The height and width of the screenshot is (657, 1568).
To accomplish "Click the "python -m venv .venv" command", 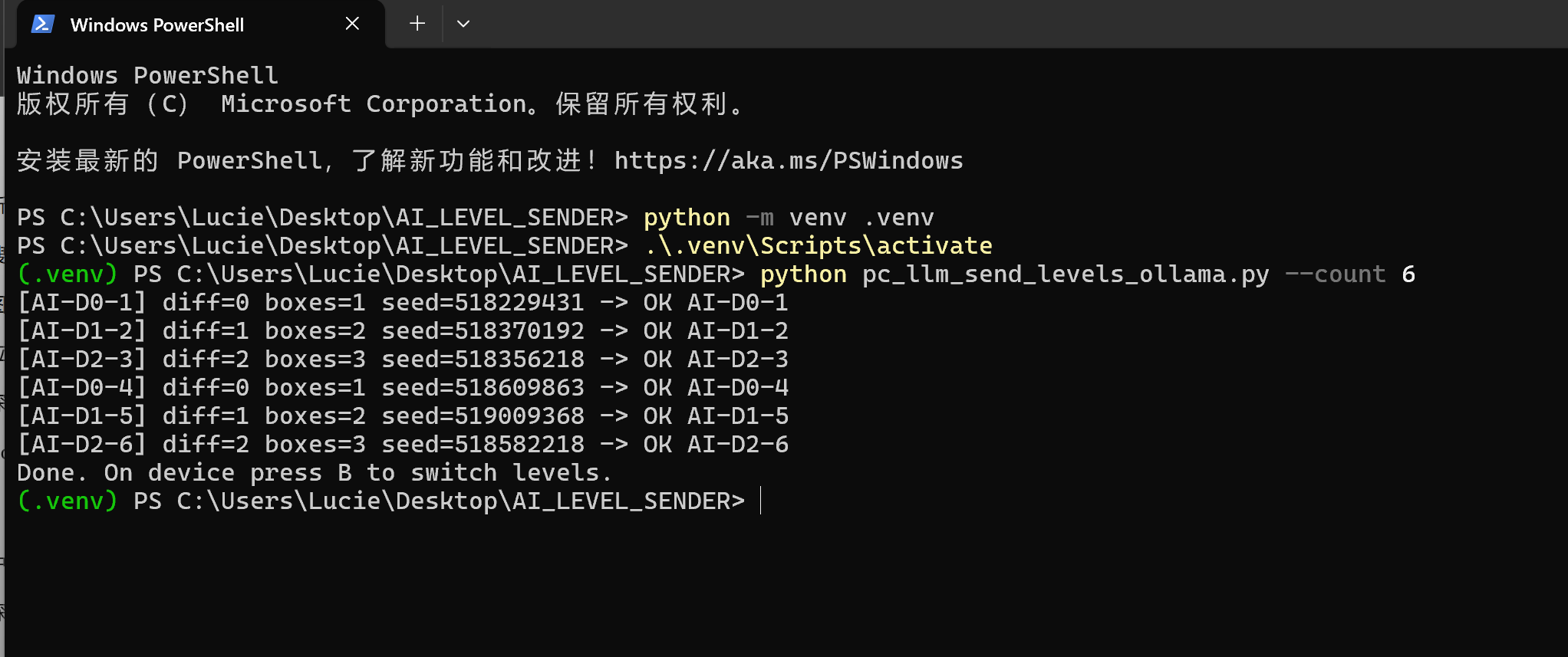I will (x=788, y=218).
